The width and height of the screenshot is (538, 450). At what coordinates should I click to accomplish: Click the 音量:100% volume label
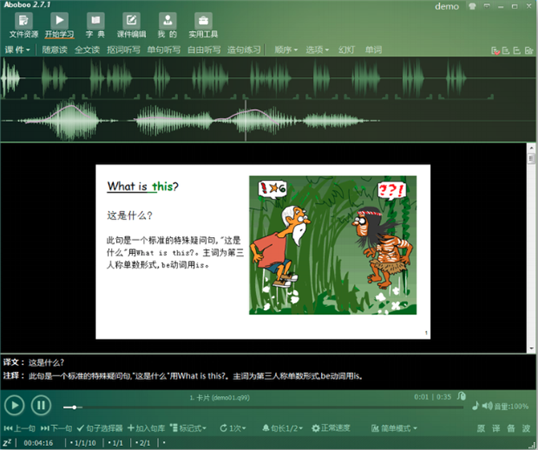click(511, 406)
